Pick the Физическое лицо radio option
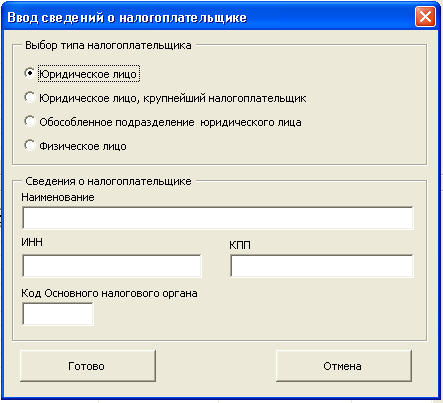Screen dimensions: 443x403 coord(30,145)
